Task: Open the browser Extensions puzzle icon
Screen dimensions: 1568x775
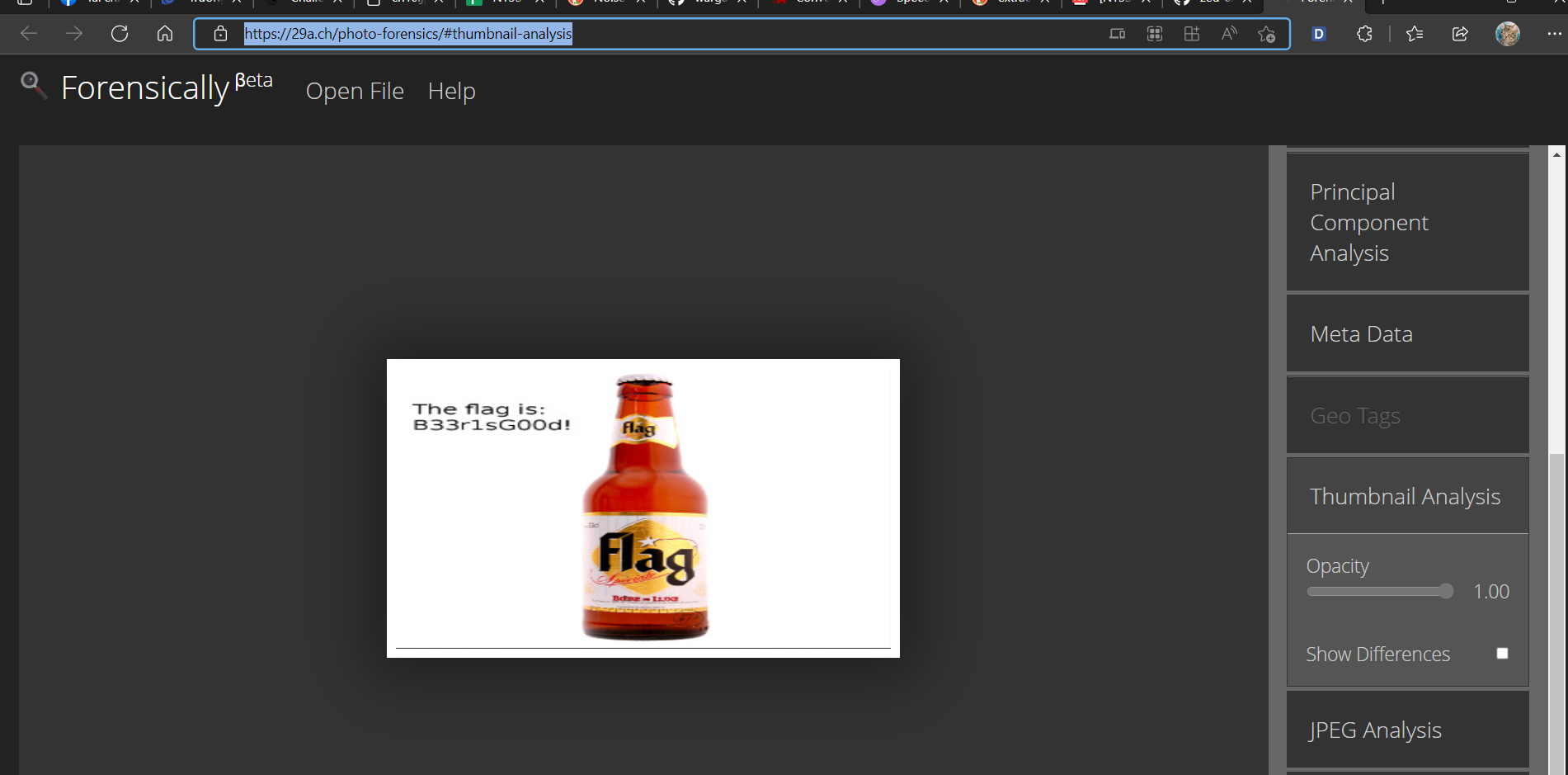Action: click(1364, 34)
